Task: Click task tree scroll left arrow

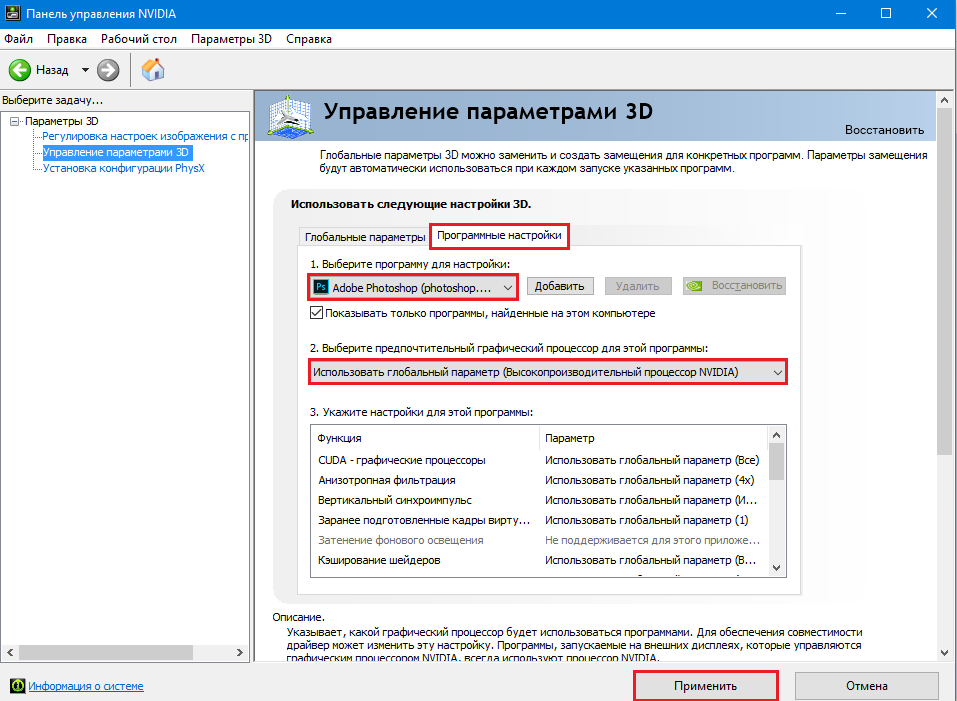Action: [x=10, y=652]
